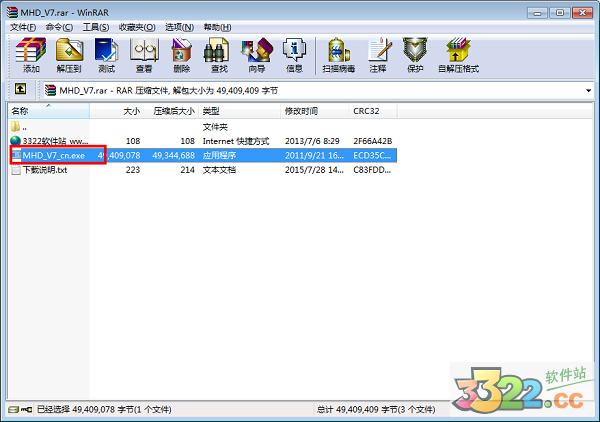The height and width of the screenshot is (422, 600).
Task: Open the 文件(F) menu
Action: [23, 27]
